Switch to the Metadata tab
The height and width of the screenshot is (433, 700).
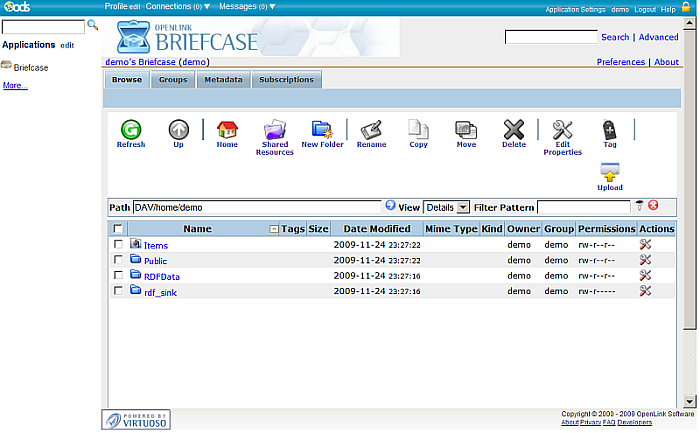(223, 80)
